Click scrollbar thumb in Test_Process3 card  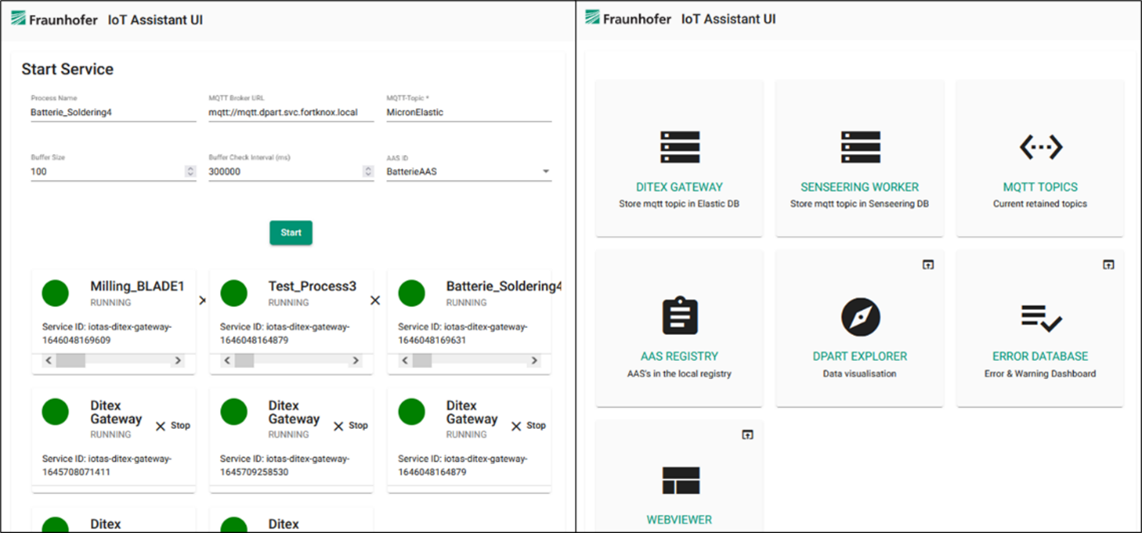click(244, 360)
